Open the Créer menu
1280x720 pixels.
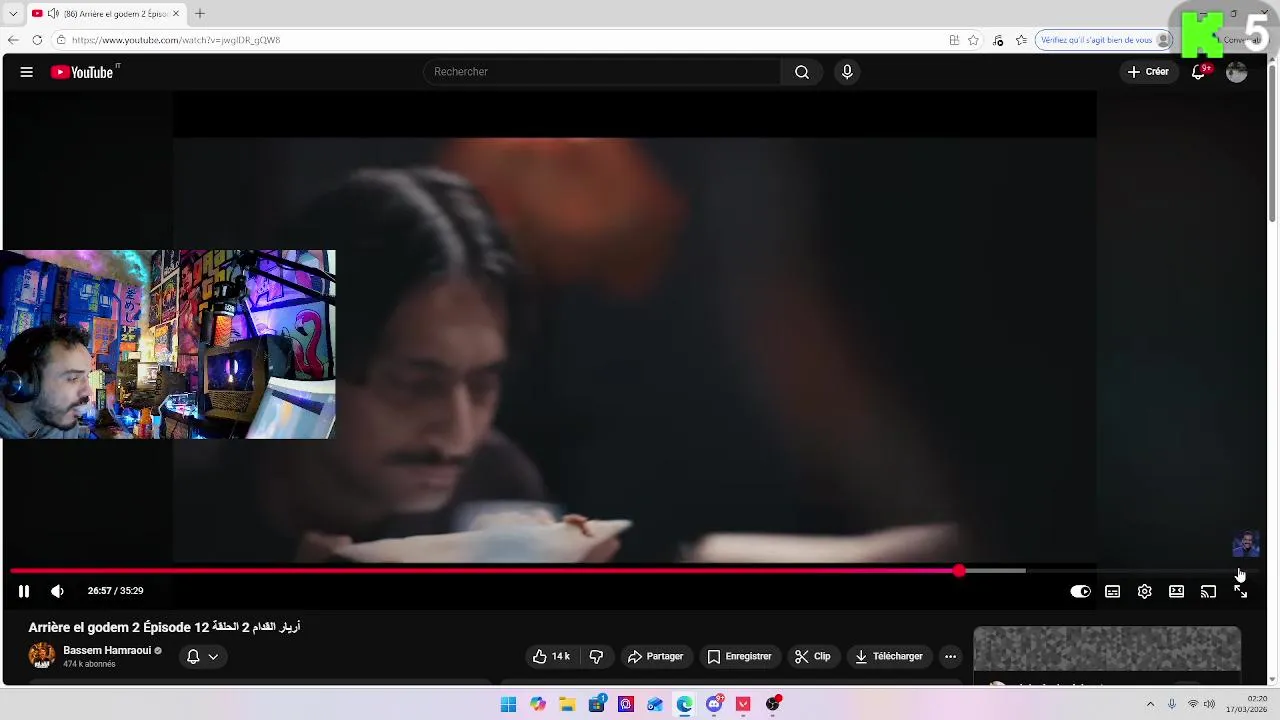click(1148, 72)
